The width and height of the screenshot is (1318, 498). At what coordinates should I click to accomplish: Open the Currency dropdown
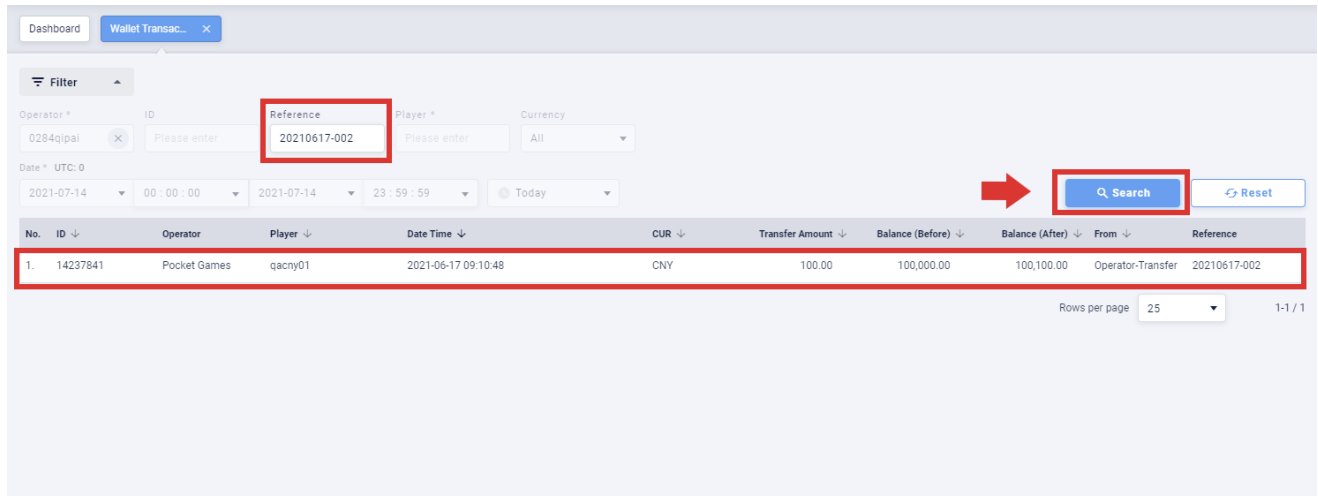tap(576, 138)
